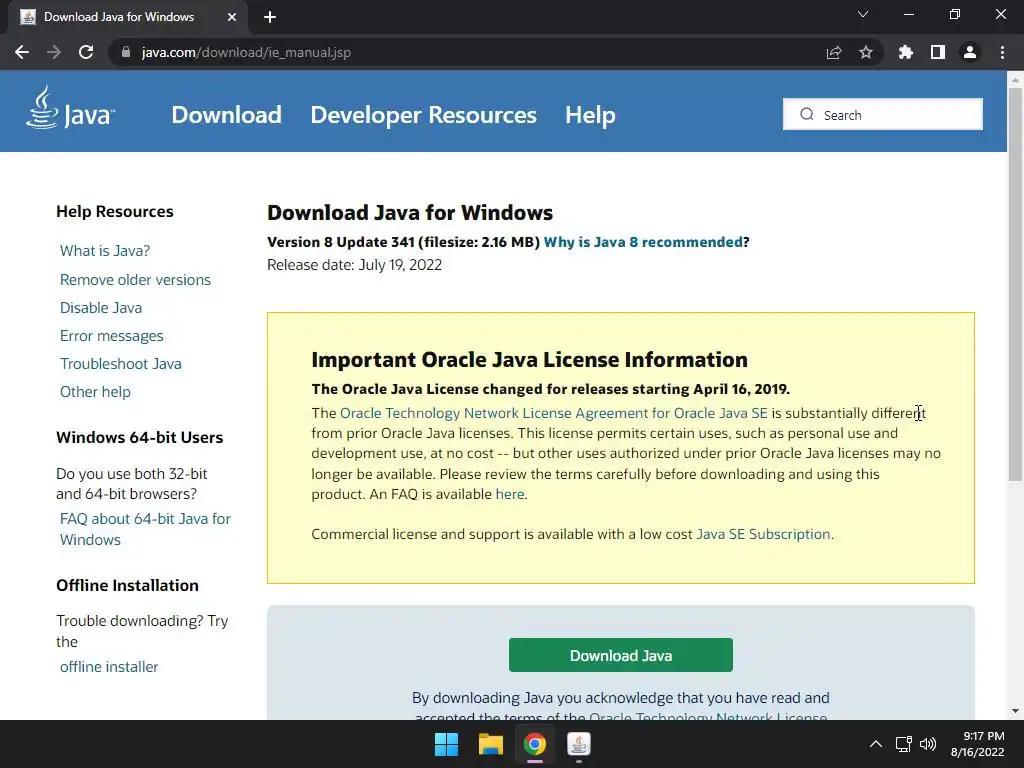Image resolution: width=1024 pixels, height=768 pixels.
Task: Click 'Release date: July 19, 2022' text
Action: click(x=355, y=265)
